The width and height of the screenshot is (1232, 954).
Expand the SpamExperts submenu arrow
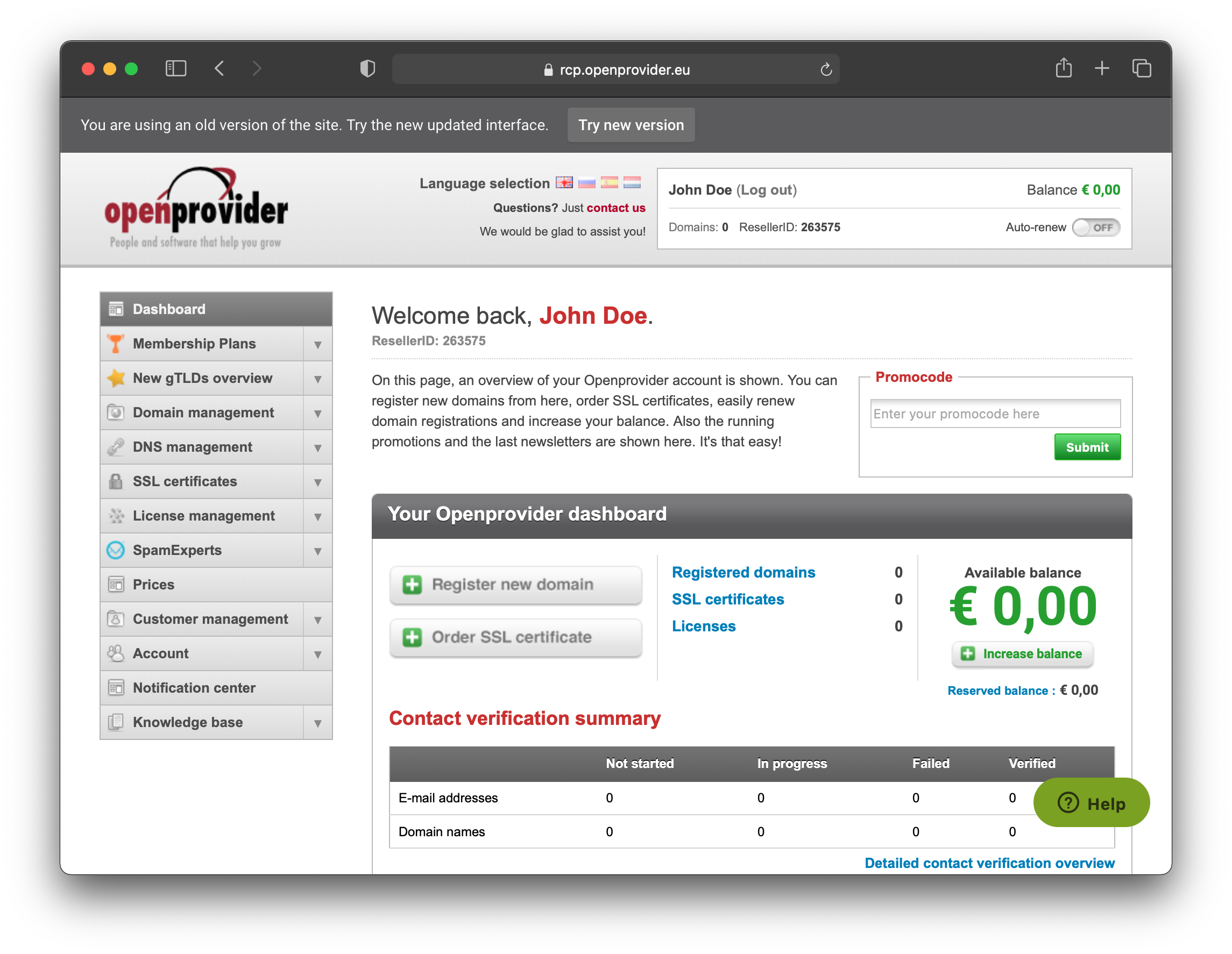(317, 551)
